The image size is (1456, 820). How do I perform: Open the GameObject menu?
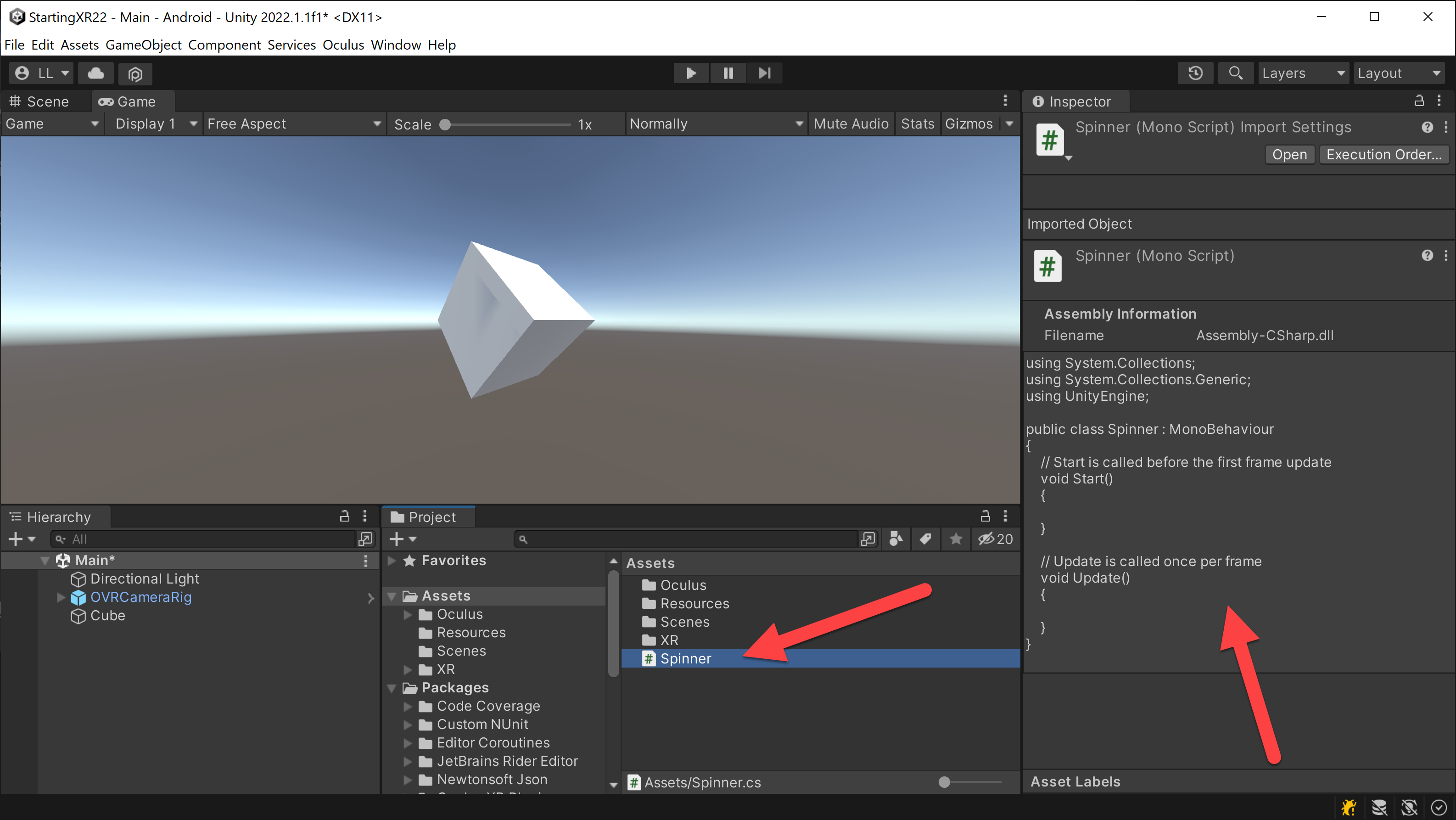point(144,45)
